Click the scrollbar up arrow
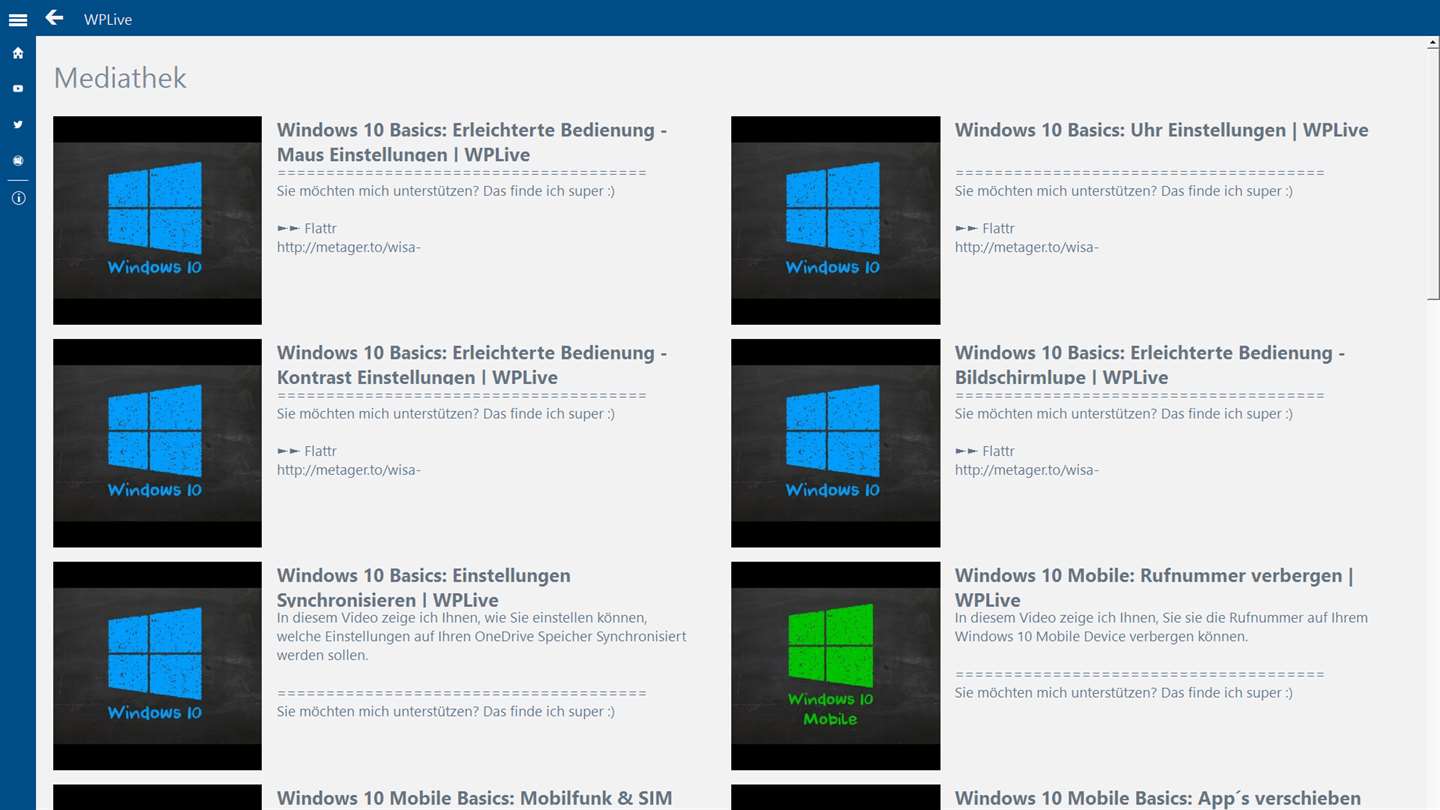This screenshot has height=810, width=1440. coord(1433,43)
